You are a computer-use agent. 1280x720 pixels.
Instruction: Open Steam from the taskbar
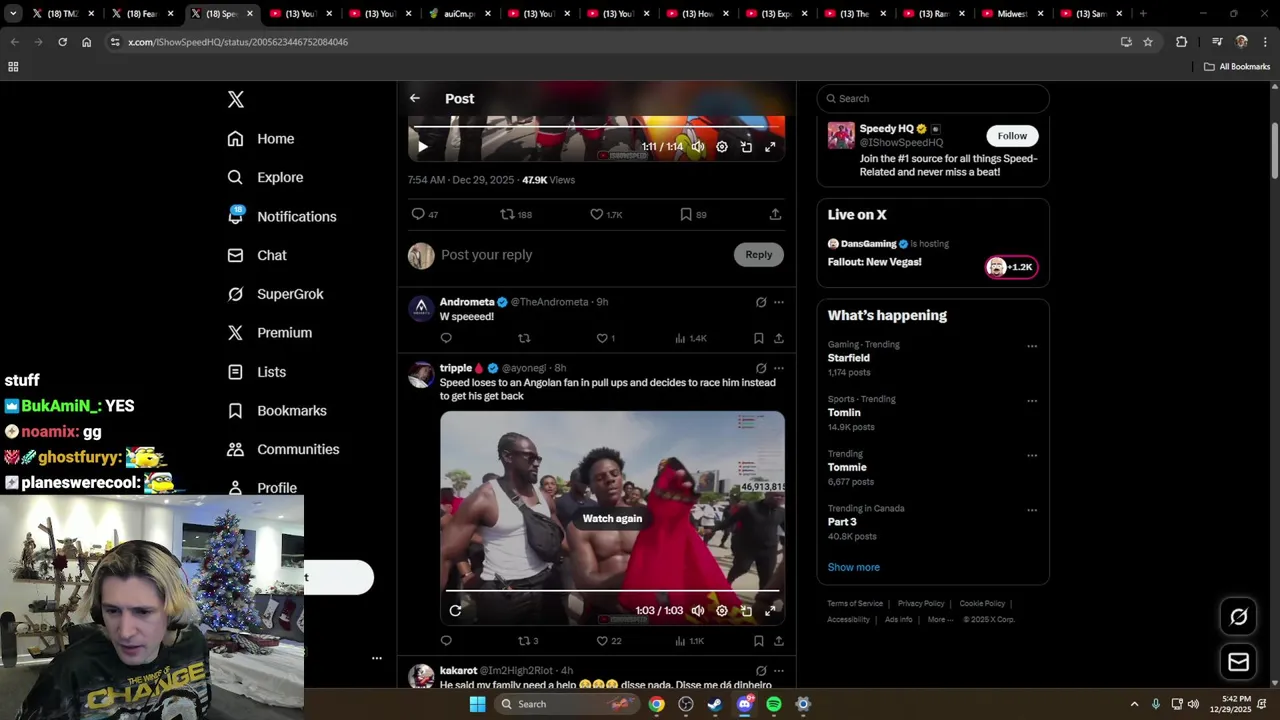tap(715, 704)
